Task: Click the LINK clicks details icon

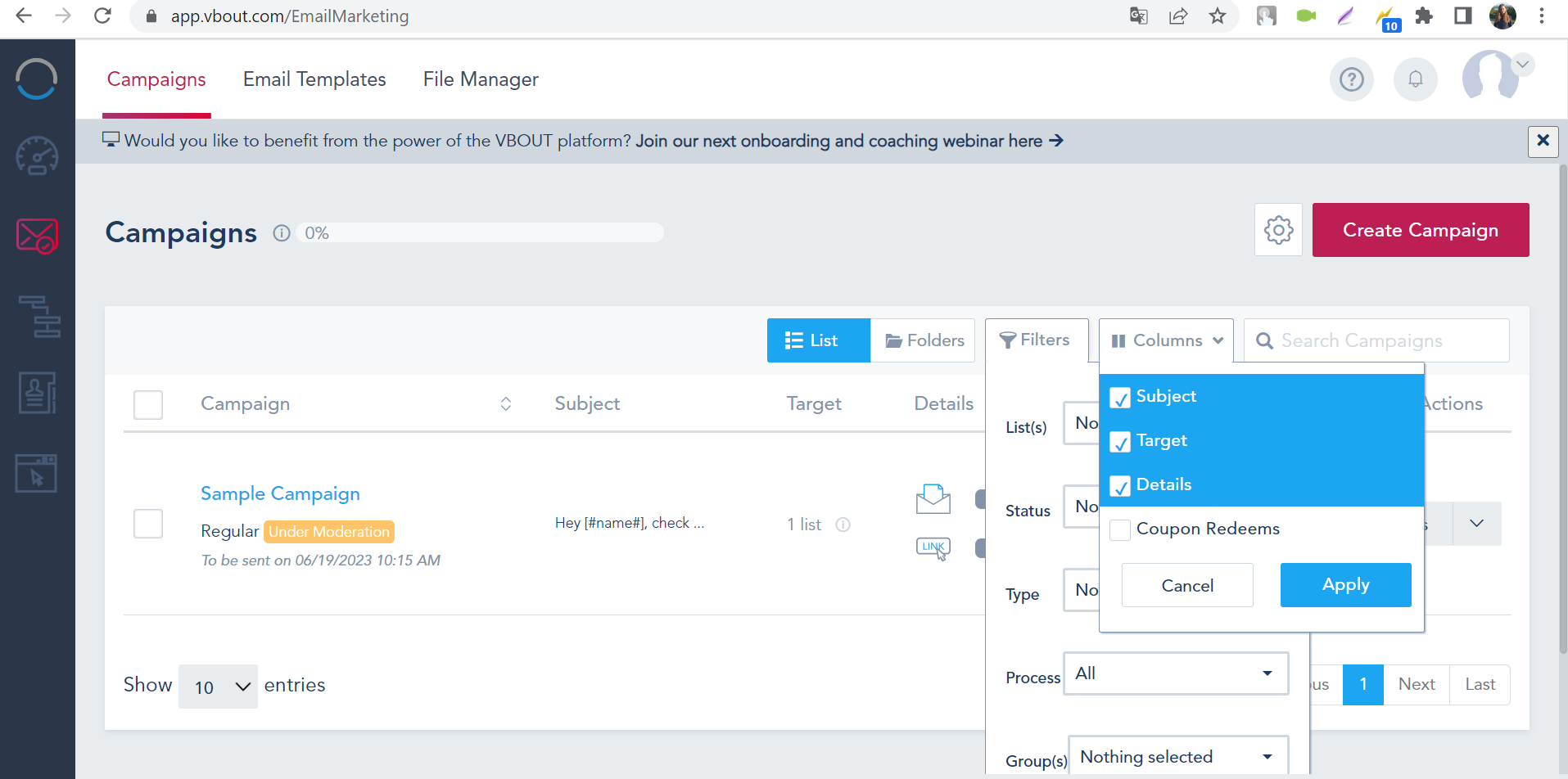Action: point(933,548)
